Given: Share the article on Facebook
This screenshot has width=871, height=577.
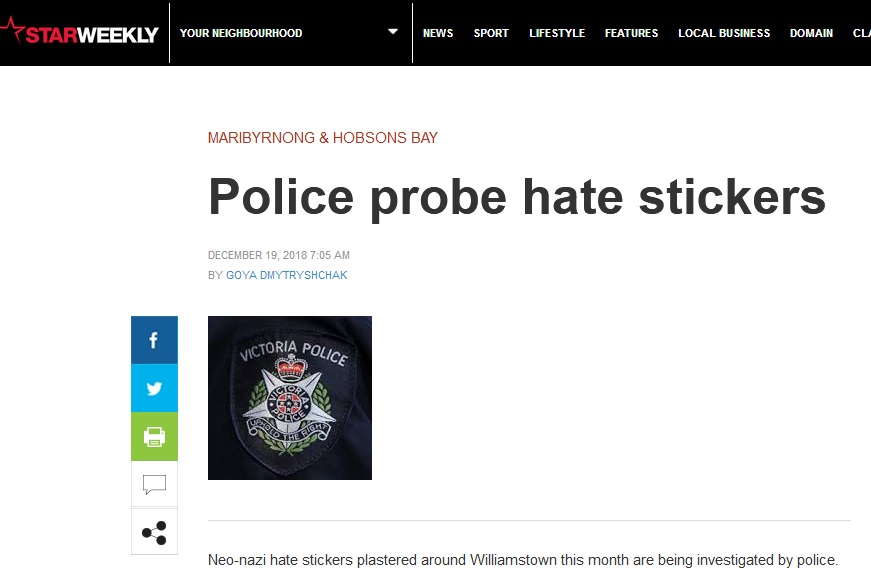Looking at the screenshot, I should pyautogui.click(x=154, y=340).
